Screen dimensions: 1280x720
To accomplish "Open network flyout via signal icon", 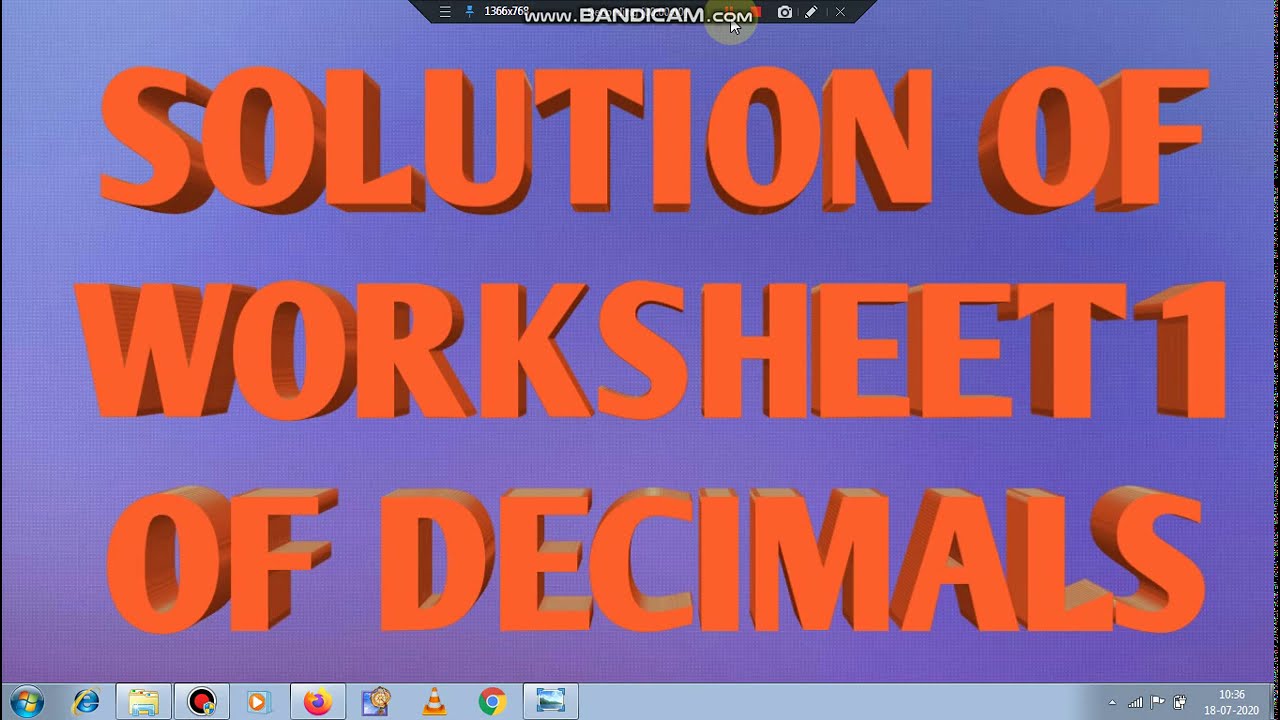I will (1135, 701).
